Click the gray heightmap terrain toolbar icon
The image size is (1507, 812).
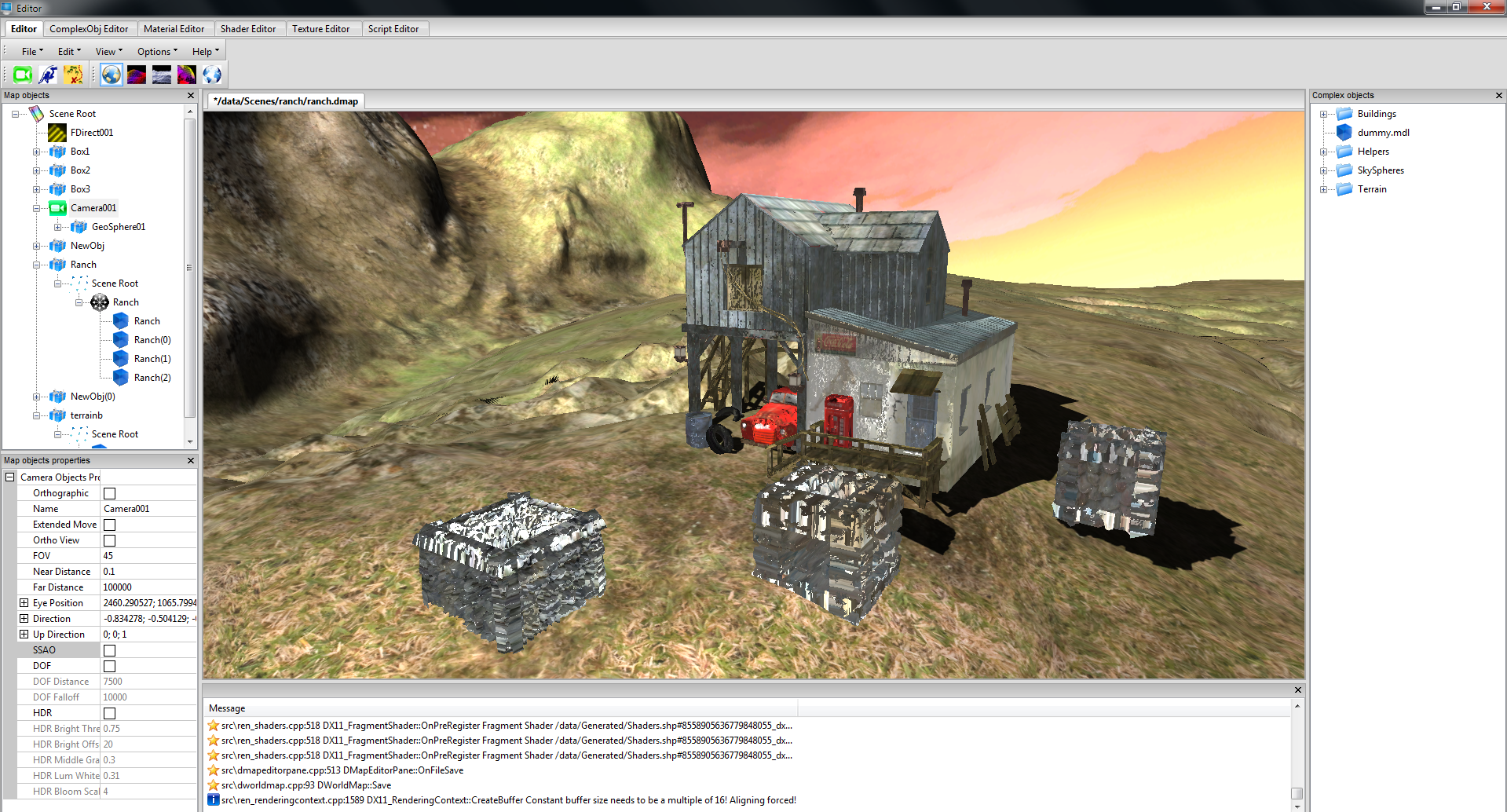pyautogui.click(x=162, y=75)
